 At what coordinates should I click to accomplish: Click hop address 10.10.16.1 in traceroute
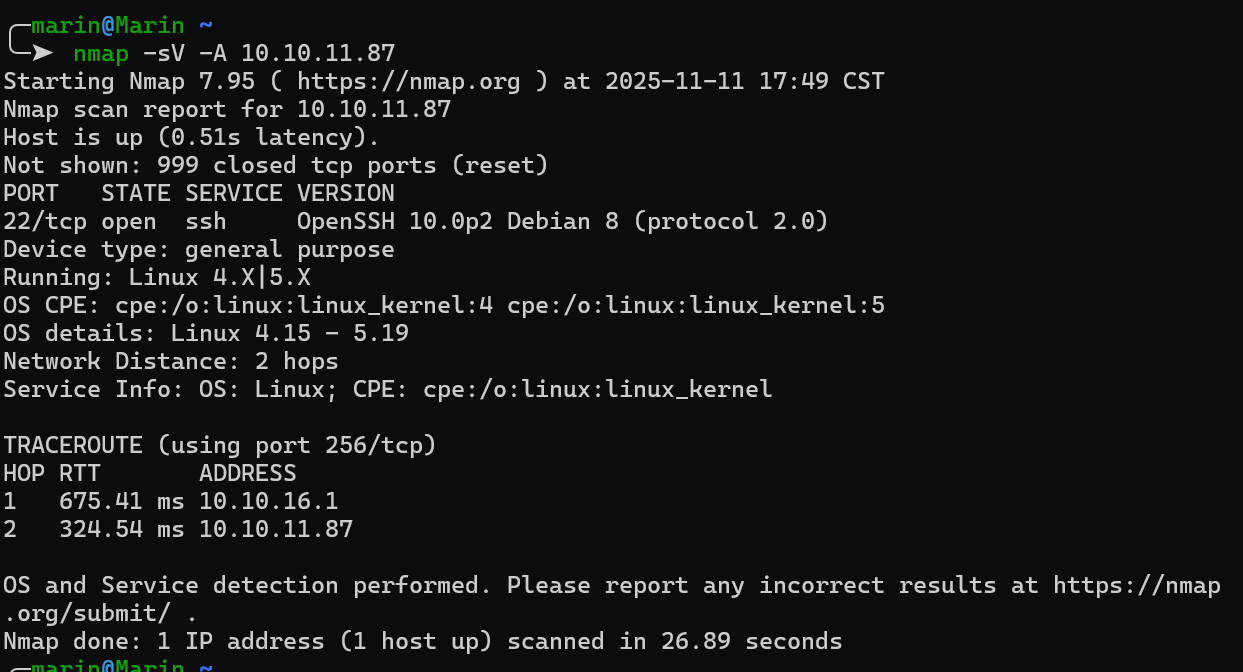tap(268, 501)
